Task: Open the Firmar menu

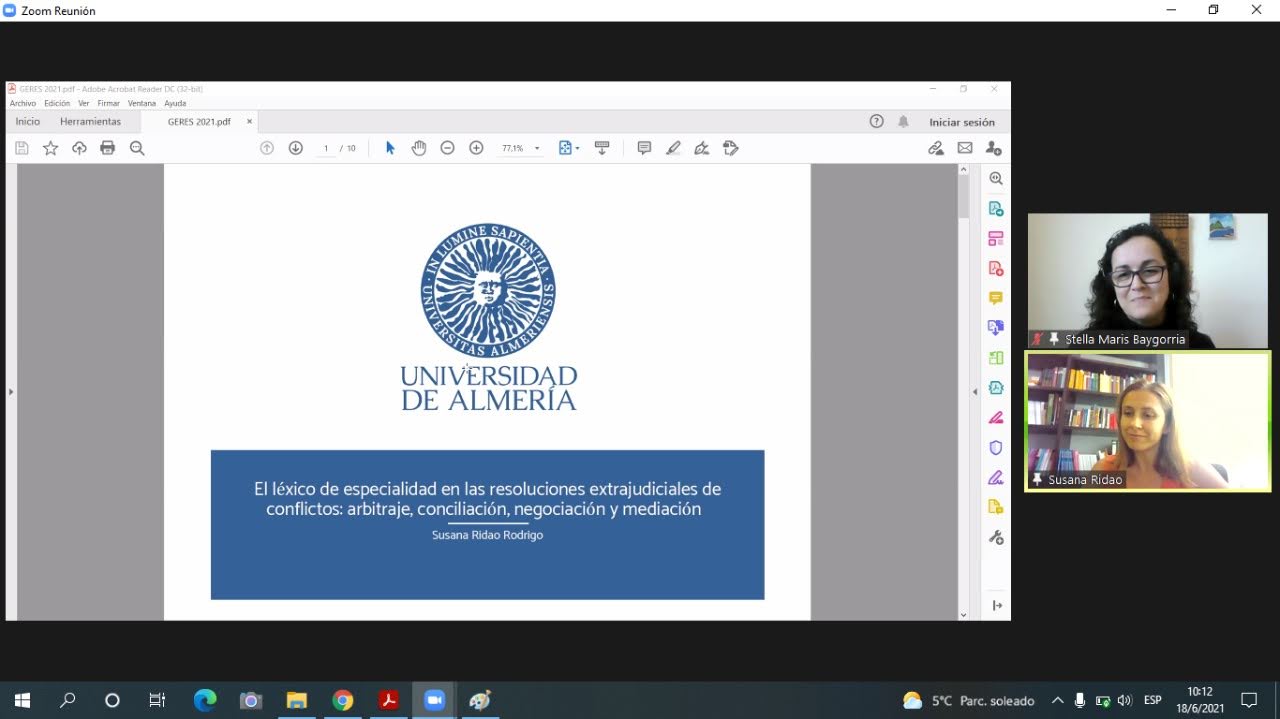Action: click(108, 103)
